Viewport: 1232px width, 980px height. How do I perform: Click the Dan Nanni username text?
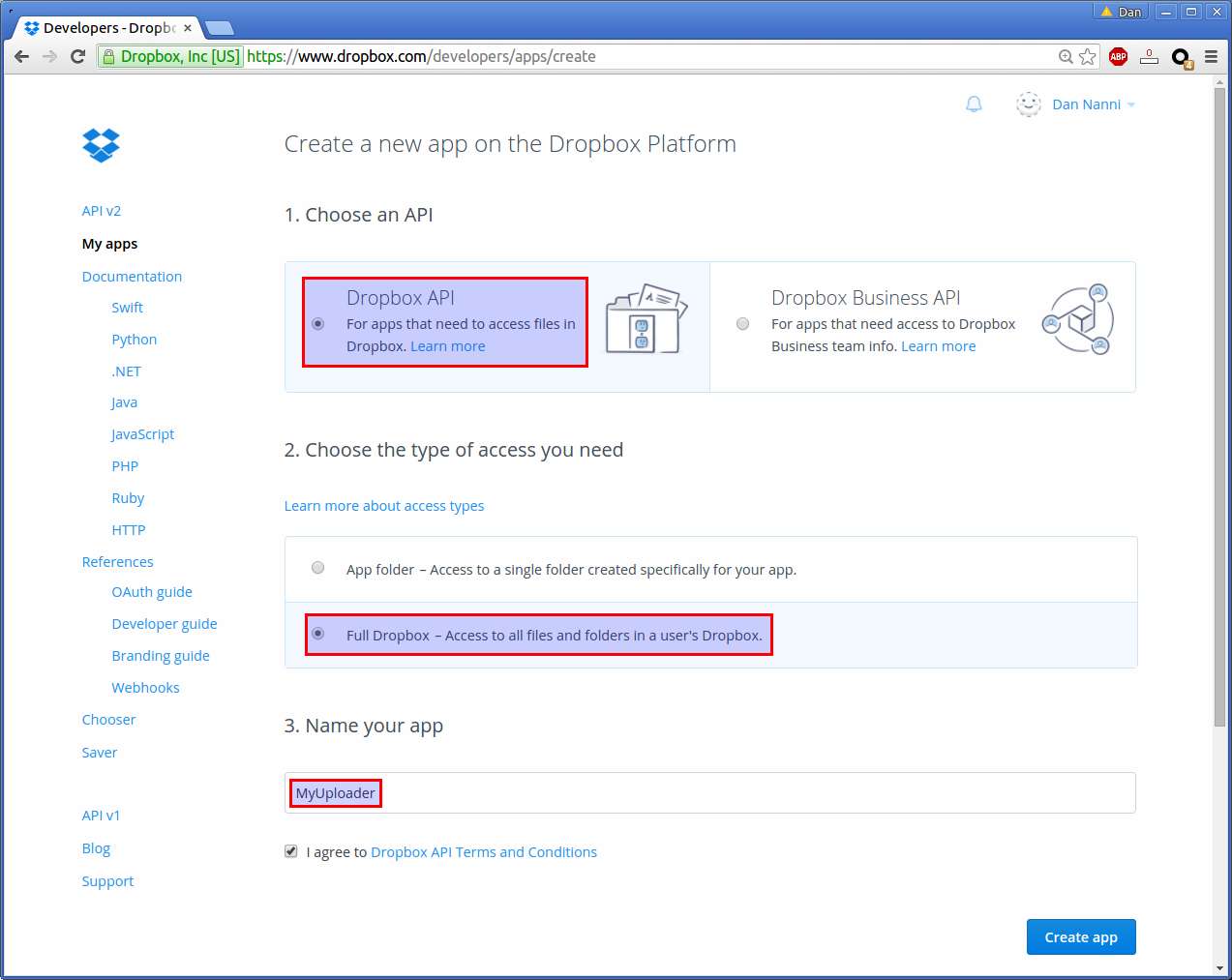coord(1086,104)
